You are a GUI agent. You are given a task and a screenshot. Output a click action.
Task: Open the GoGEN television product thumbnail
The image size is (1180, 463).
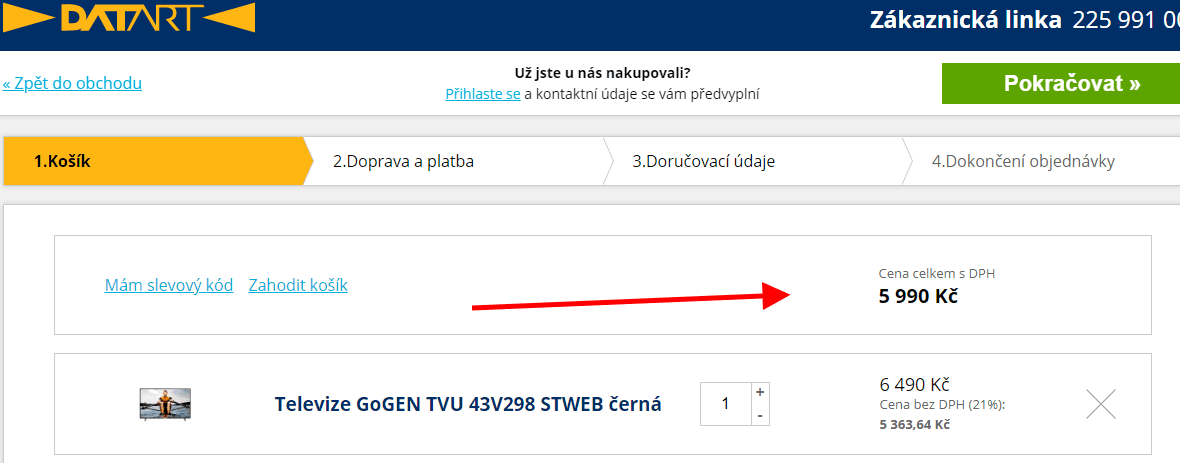(166, 404)
